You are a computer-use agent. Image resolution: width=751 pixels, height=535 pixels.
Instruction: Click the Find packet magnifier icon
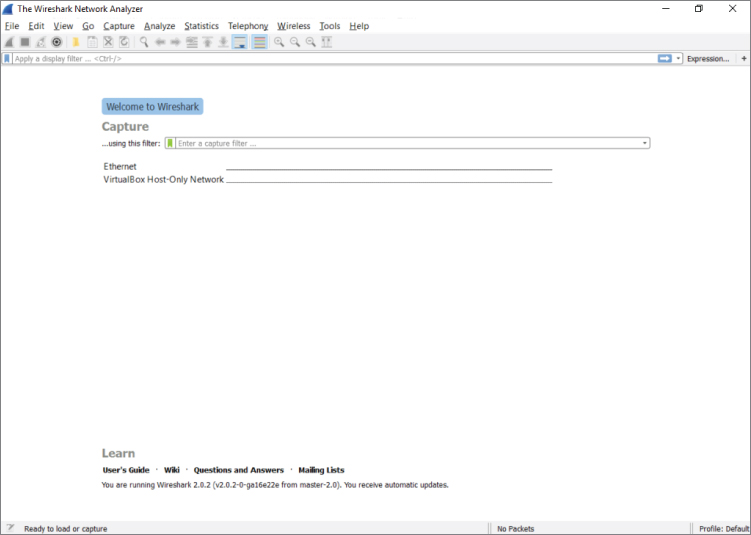(x=144, y=42)
